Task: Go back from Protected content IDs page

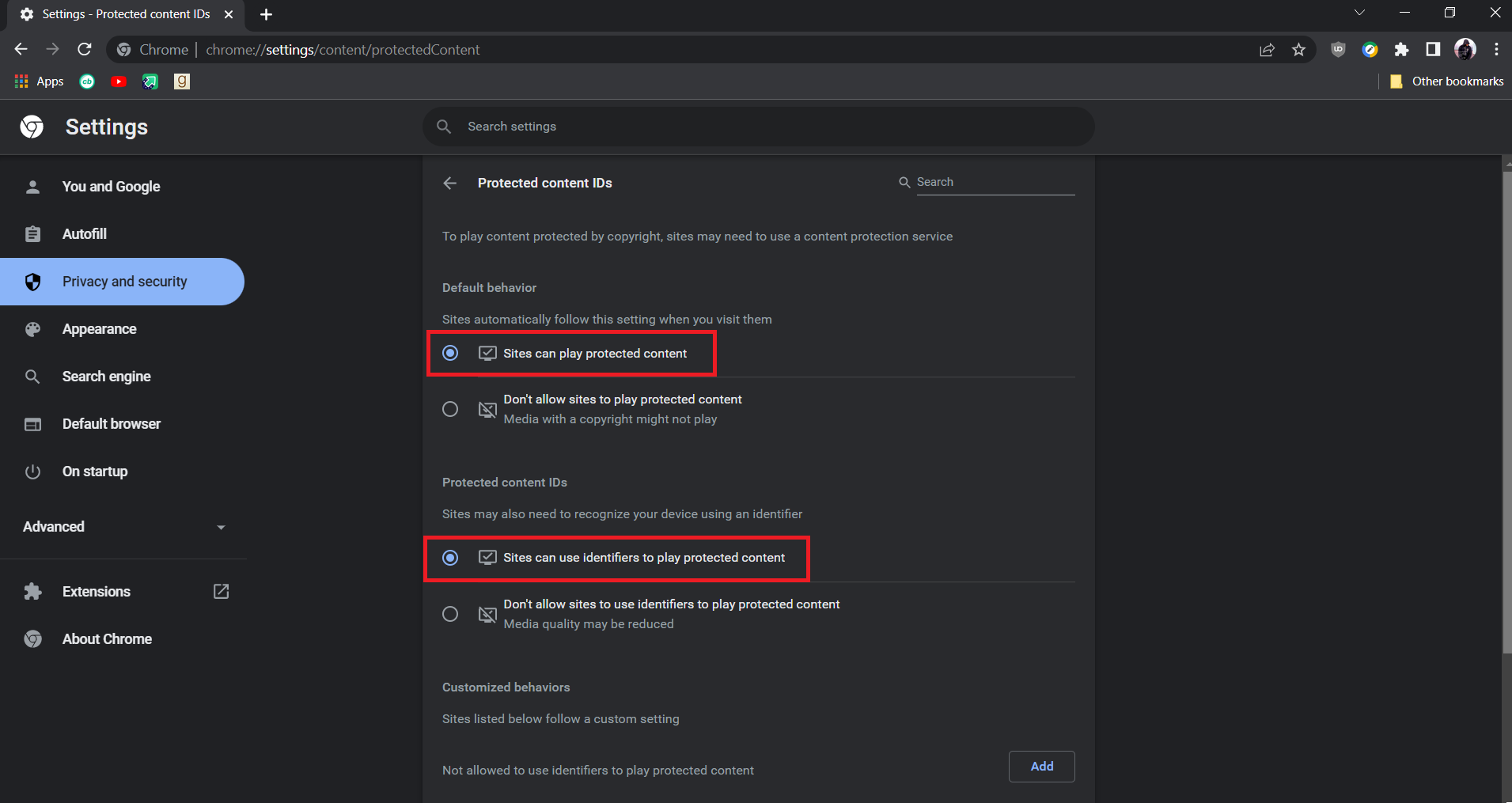Action: pos(450,183)
